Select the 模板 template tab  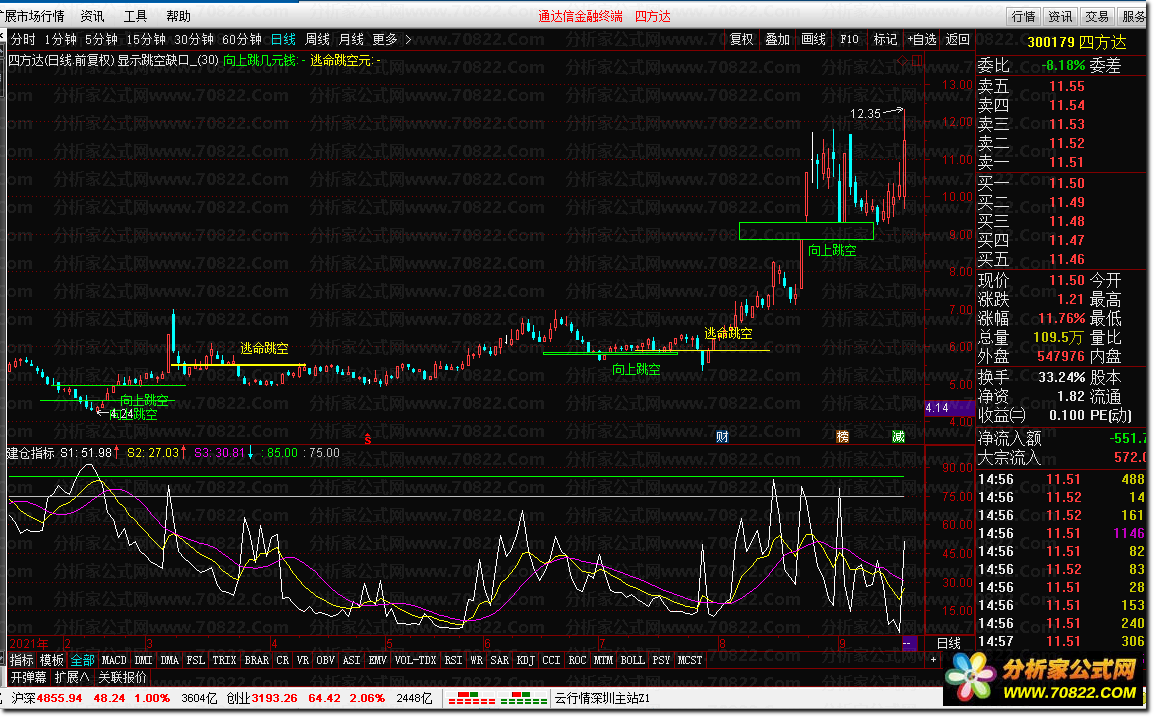point(52,660)
